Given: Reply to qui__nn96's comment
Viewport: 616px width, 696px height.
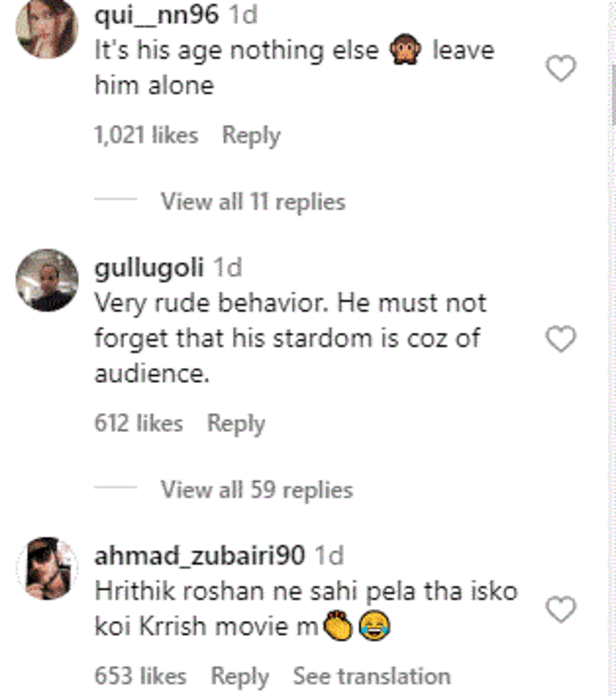Looking at the screenshot, I should click(250, 135).
